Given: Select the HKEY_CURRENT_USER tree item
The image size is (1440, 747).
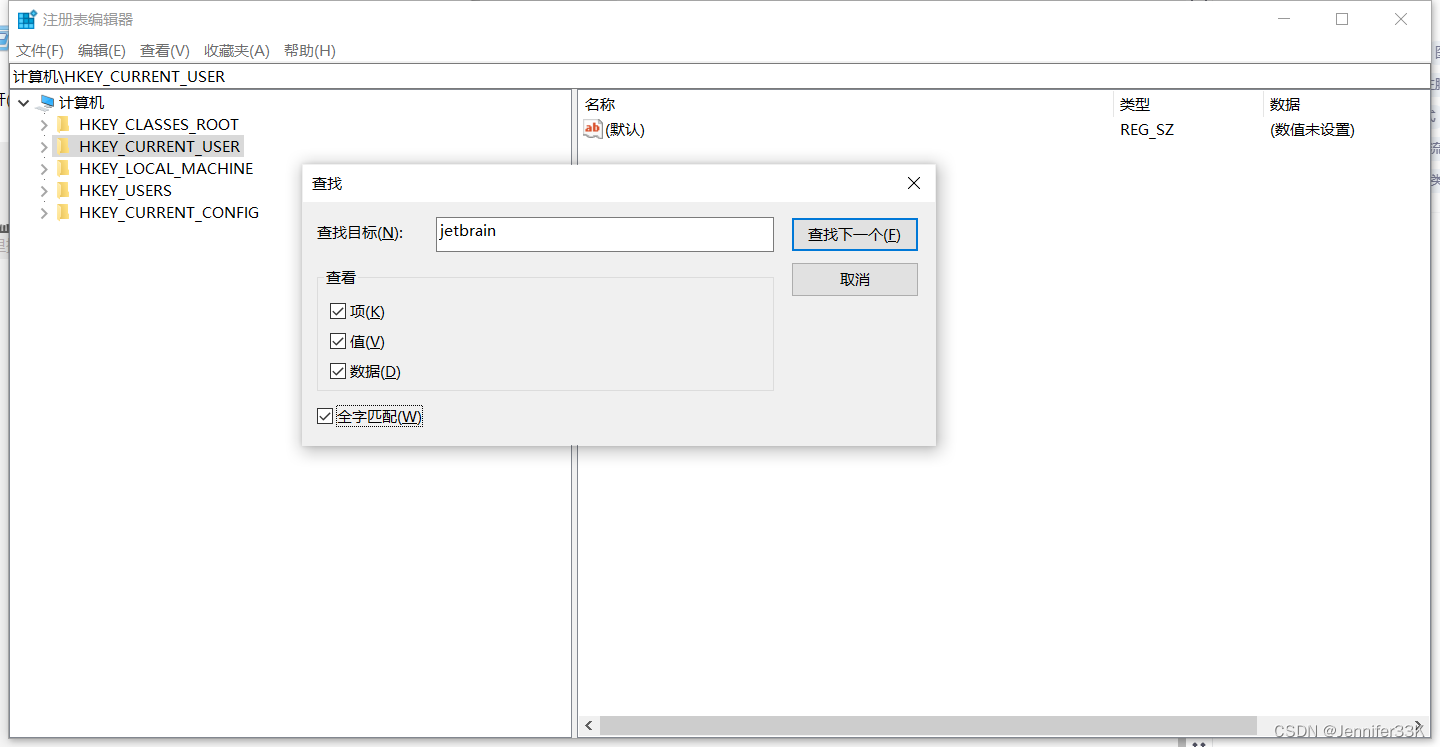Looking at the screenshot, I should [x=159, y=147].
